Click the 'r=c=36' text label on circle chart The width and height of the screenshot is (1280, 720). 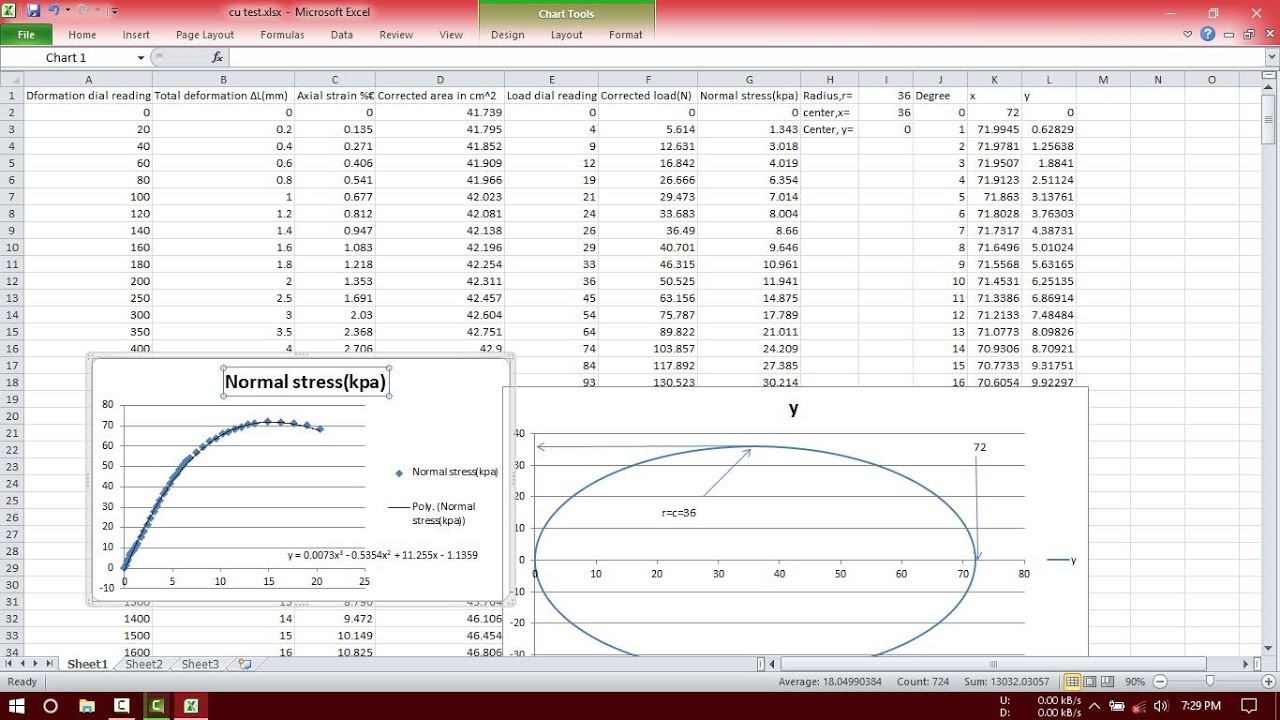point(679,511)
